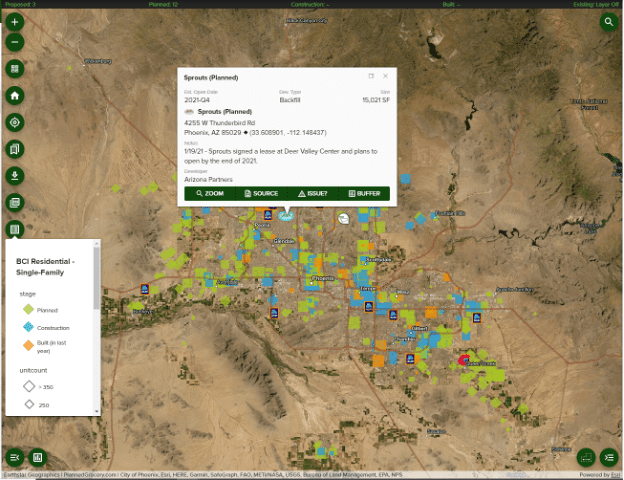Screen dimensions: 624x480
Task: Open the map search magnifier
Action: click(608, 22)
